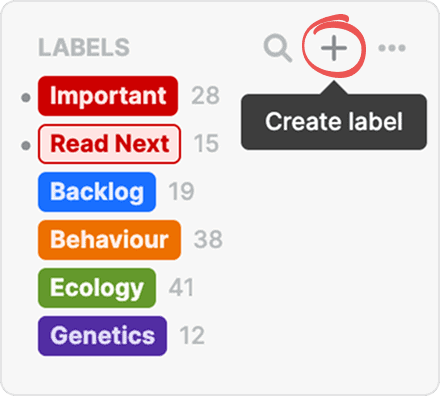Open the label search magnifier icon
Viewport: 440px width, 396px height.
pos(278,48)
